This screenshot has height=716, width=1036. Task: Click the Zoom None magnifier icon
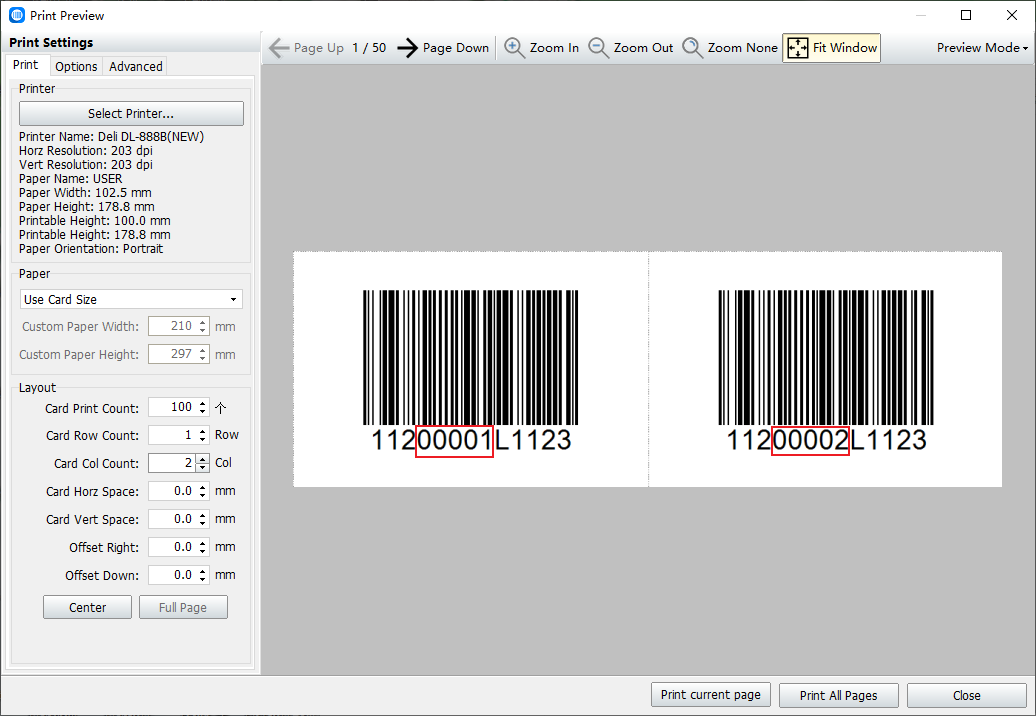692,48
